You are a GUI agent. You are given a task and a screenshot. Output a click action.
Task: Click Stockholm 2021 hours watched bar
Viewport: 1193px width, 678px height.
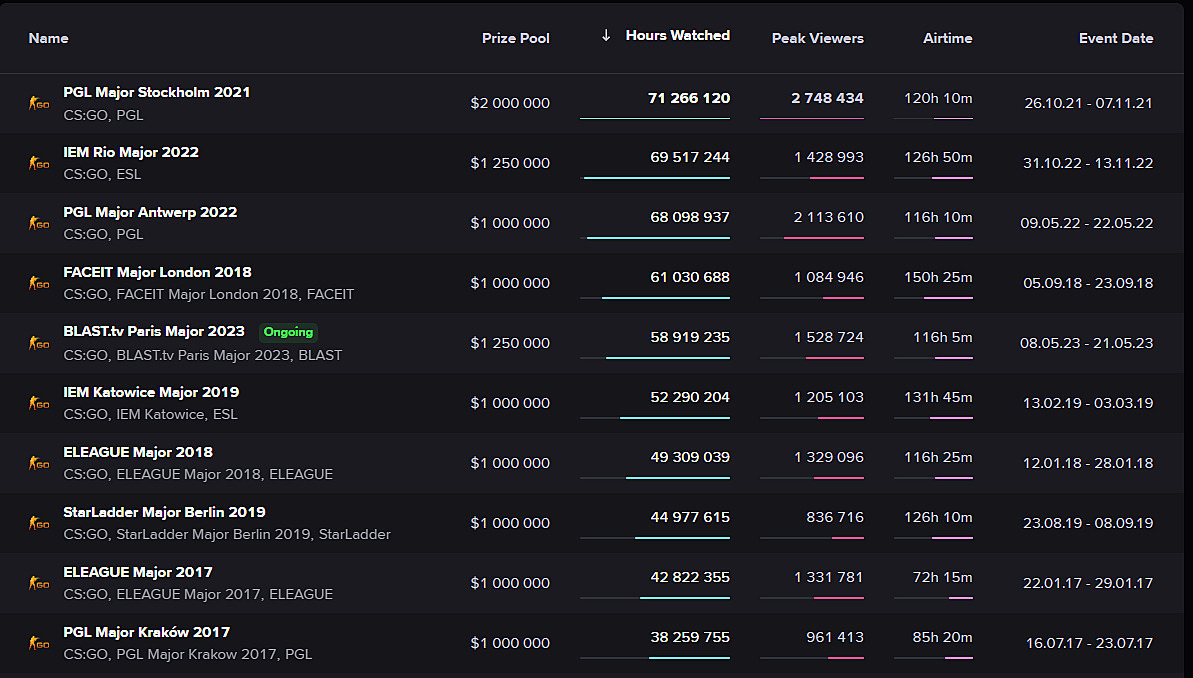point(654,118)
